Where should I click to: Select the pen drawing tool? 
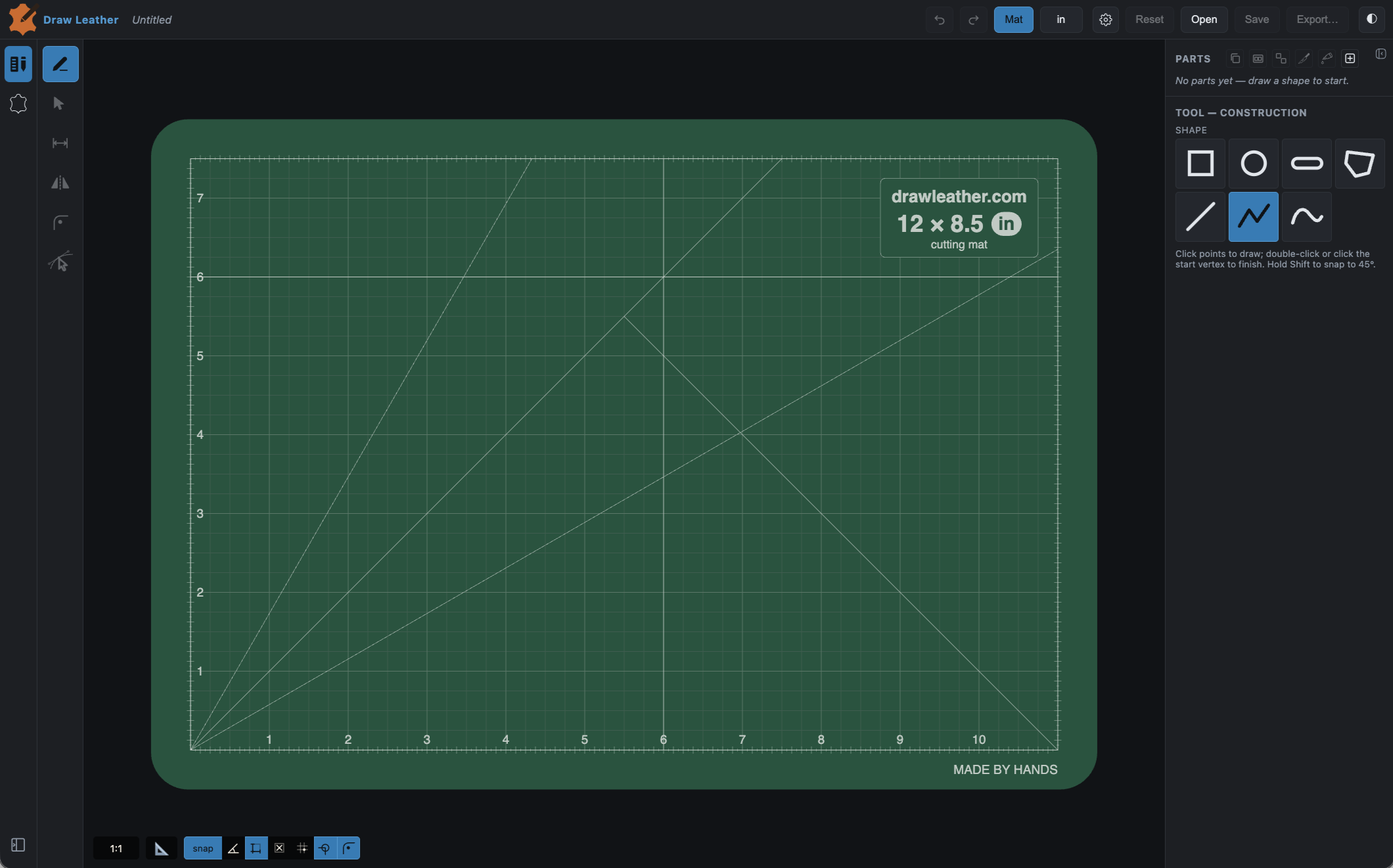[60, 64]
